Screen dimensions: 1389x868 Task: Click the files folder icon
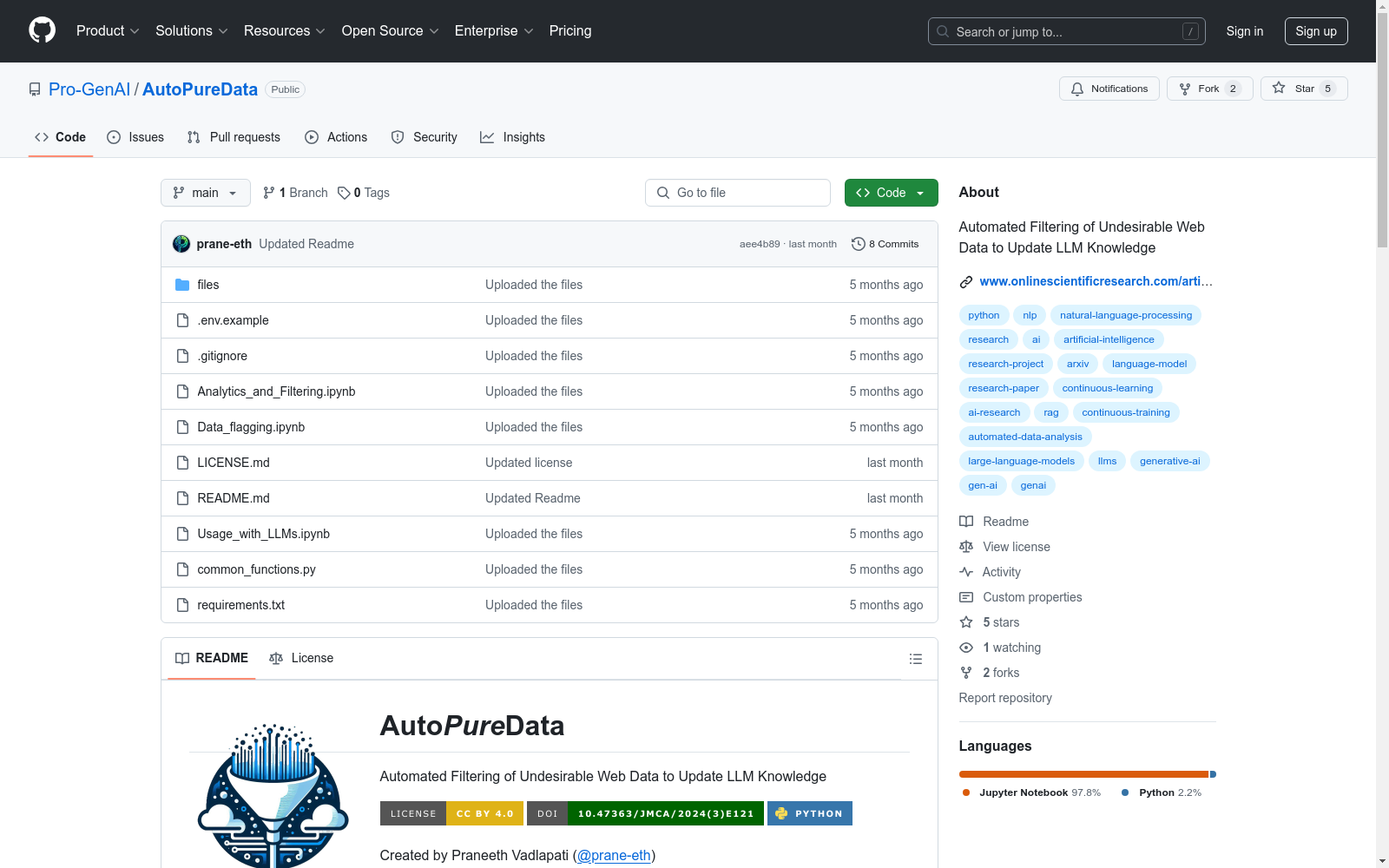(x=182, y=285)
